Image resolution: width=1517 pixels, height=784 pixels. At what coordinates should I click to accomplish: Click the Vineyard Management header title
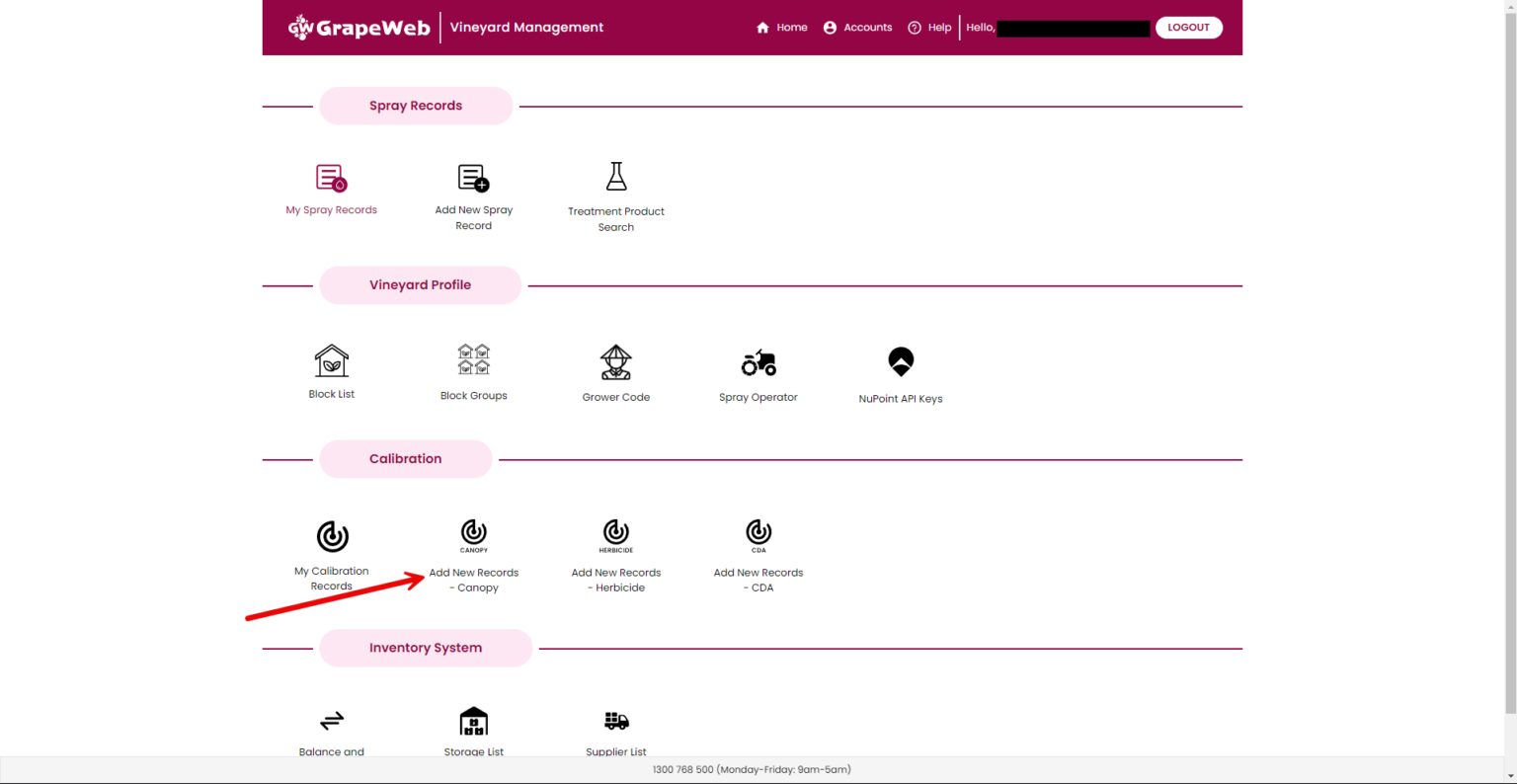526,28
